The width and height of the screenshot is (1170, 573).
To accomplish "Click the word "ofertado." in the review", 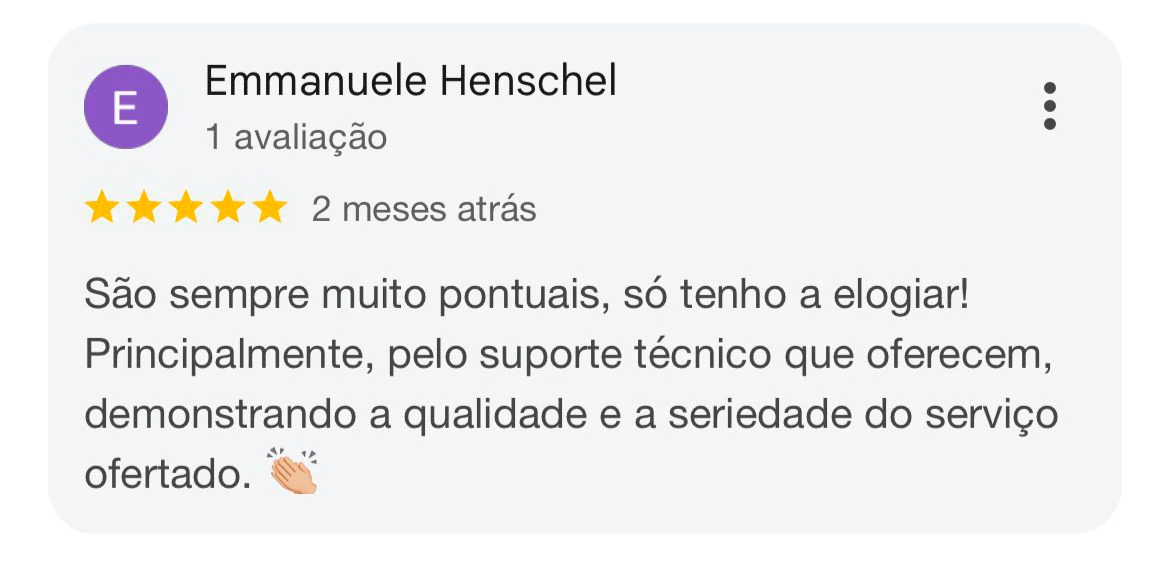I will [x=168, y=475].
